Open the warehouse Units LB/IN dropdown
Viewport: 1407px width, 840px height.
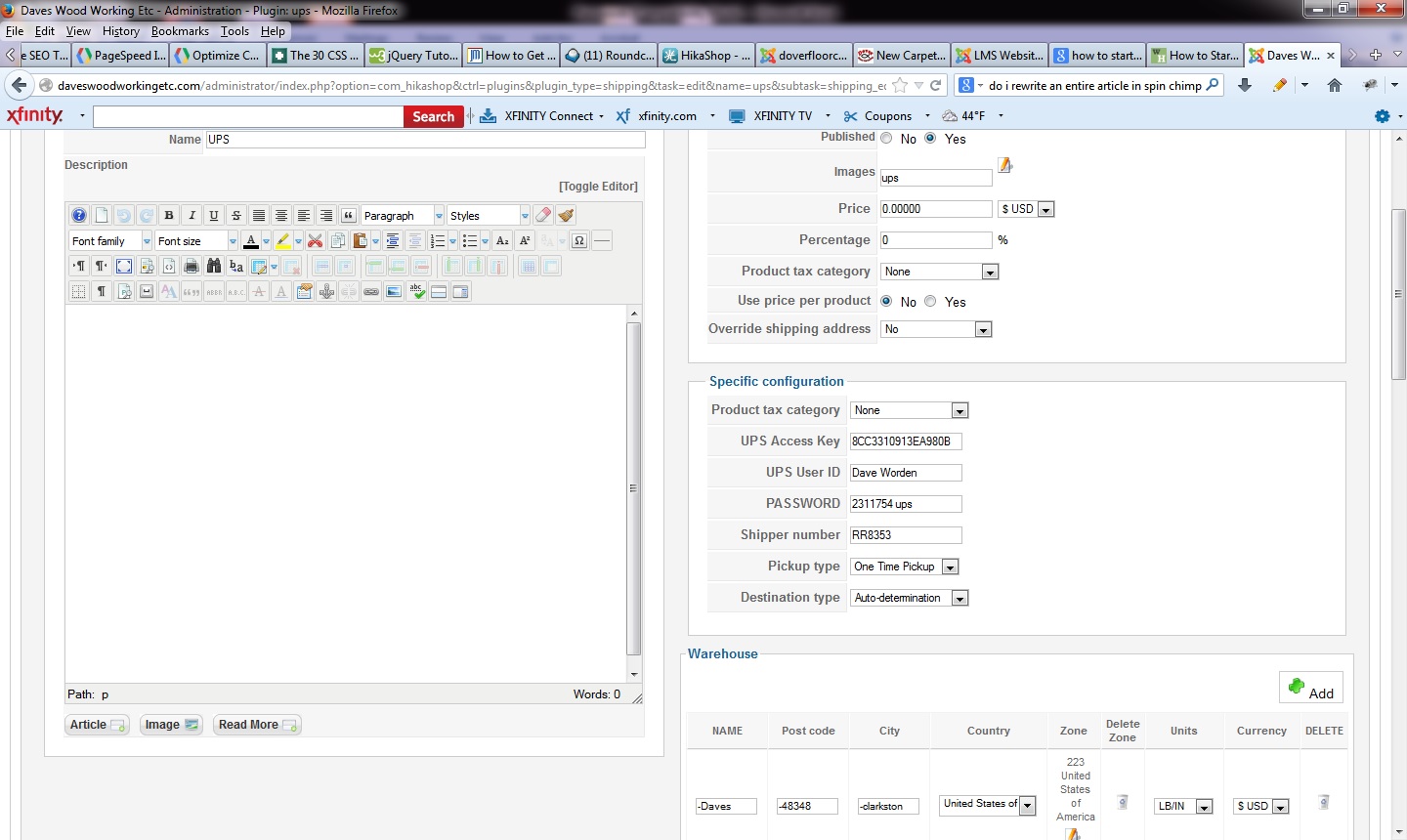[x=1183, y=806]
